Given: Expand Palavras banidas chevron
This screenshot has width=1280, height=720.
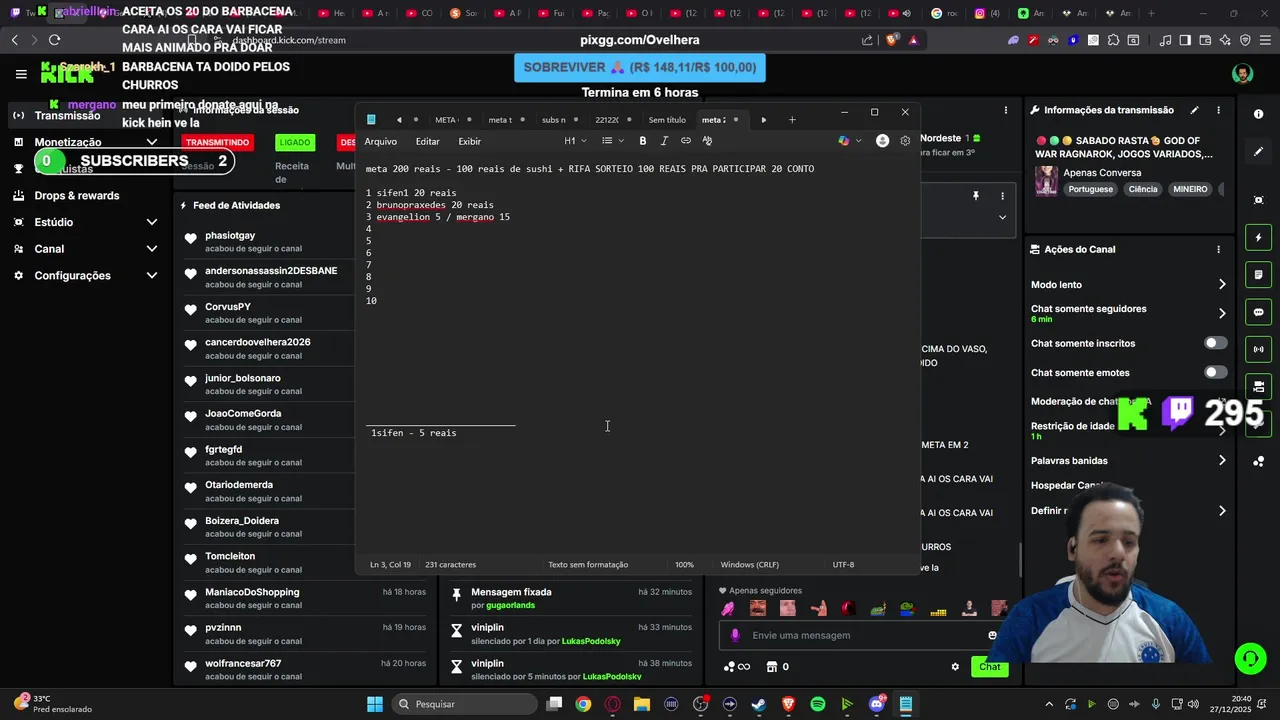Looking at the screenshot, I should (x=1221, y=461).
